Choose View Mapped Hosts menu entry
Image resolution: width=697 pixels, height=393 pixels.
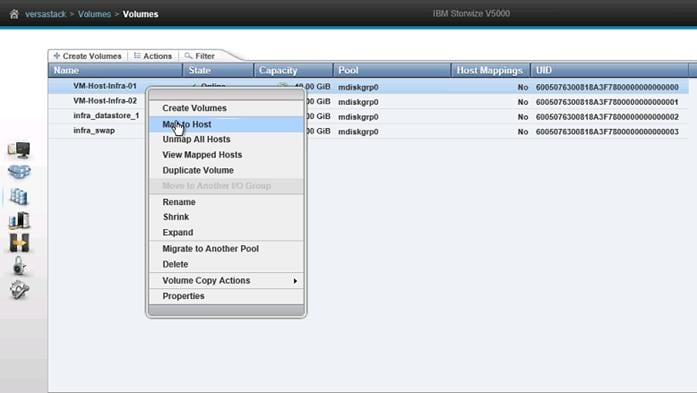(x=226, y=155)
